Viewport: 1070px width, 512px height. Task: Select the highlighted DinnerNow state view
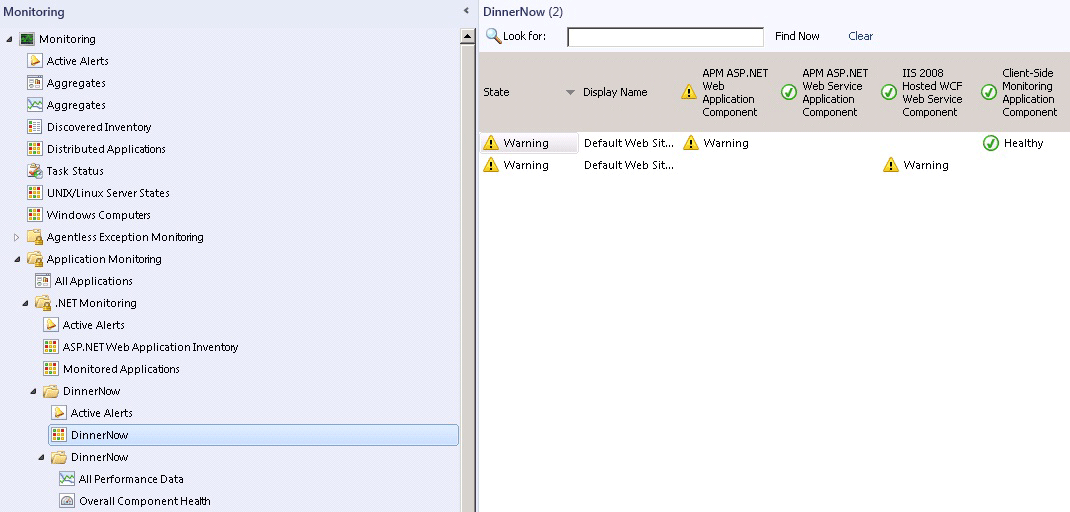[x=253, y=435]
